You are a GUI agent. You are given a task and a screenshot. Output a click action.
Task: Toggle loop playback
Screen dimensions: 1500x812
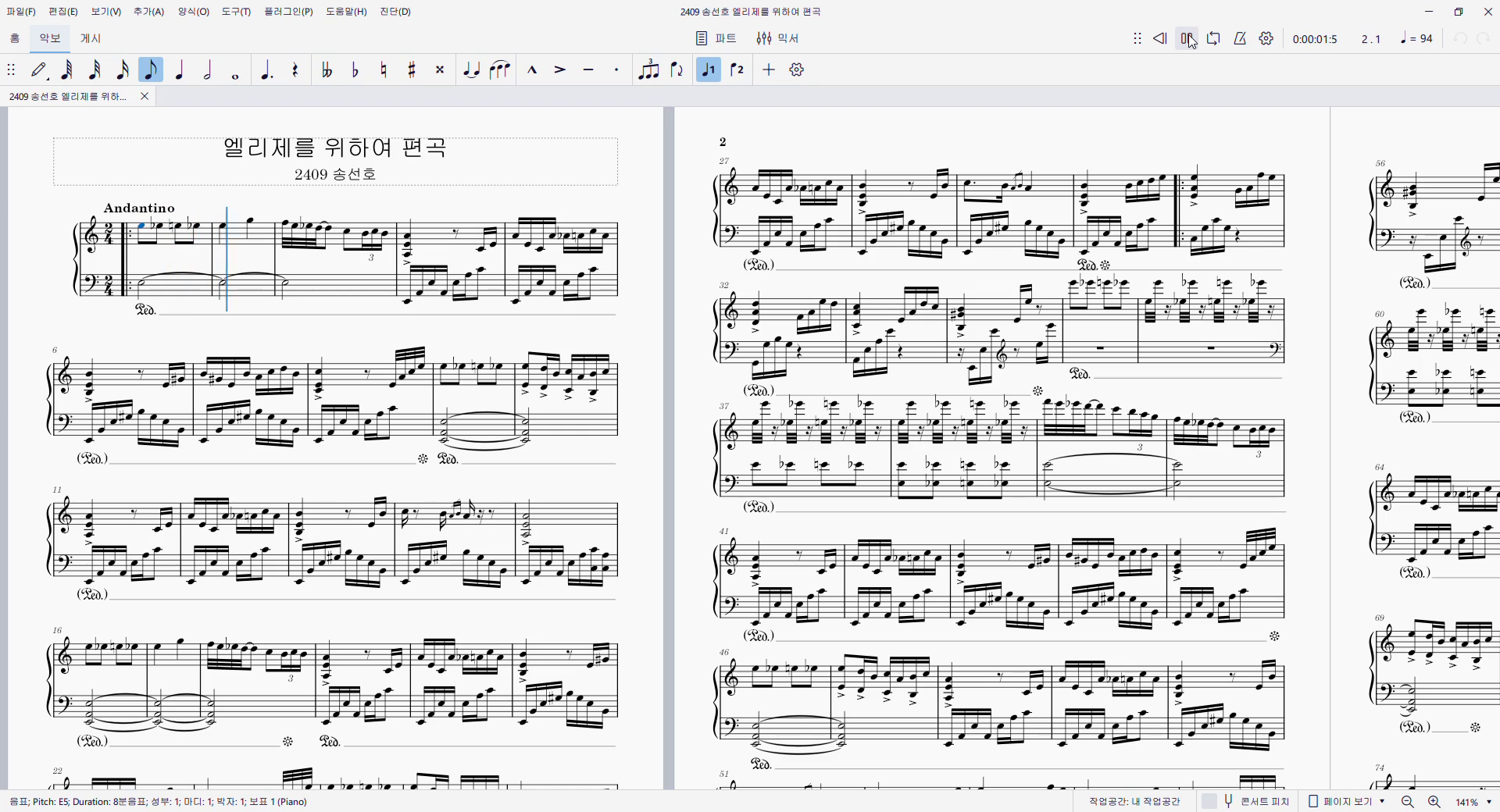coord(1213,38)
